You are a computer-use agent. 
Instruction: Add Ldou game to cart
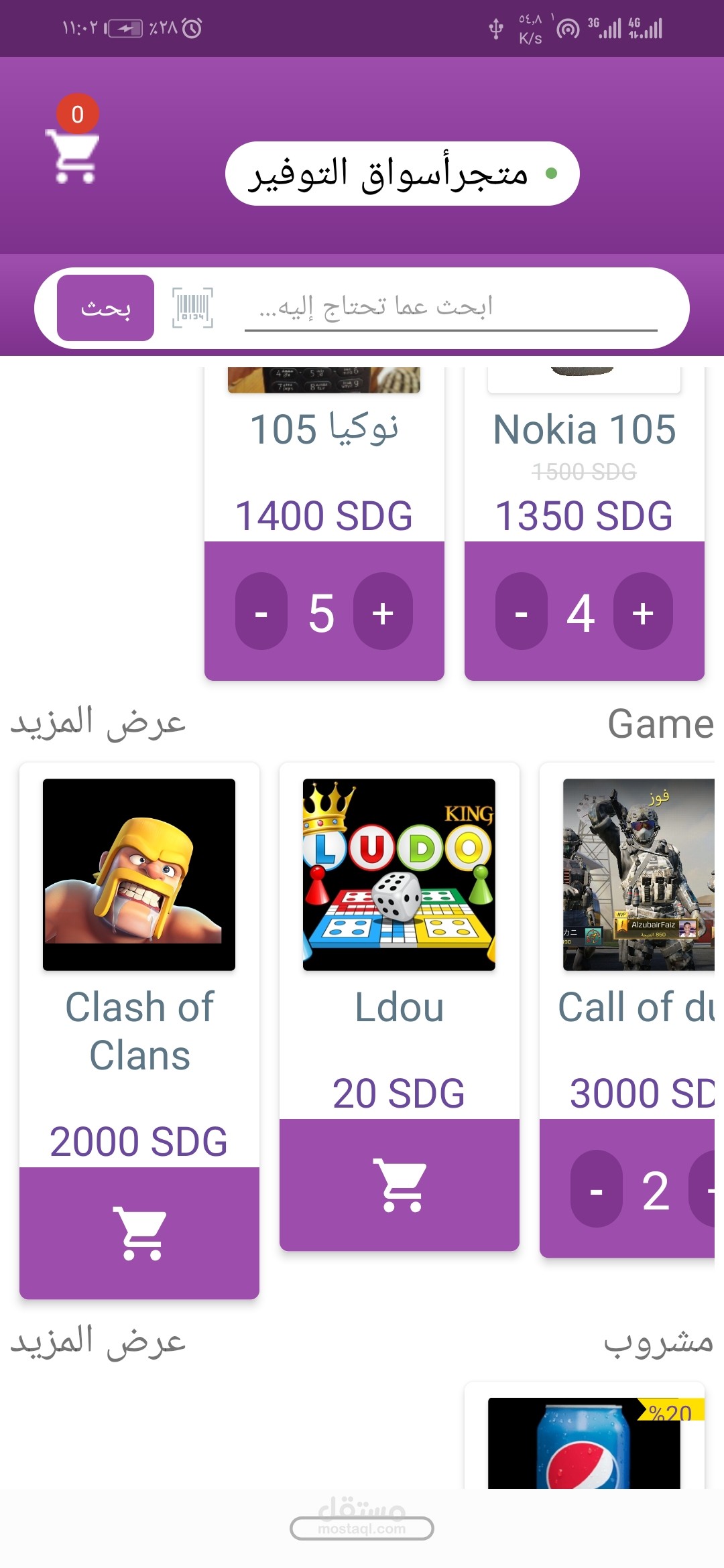[400, 1185]
